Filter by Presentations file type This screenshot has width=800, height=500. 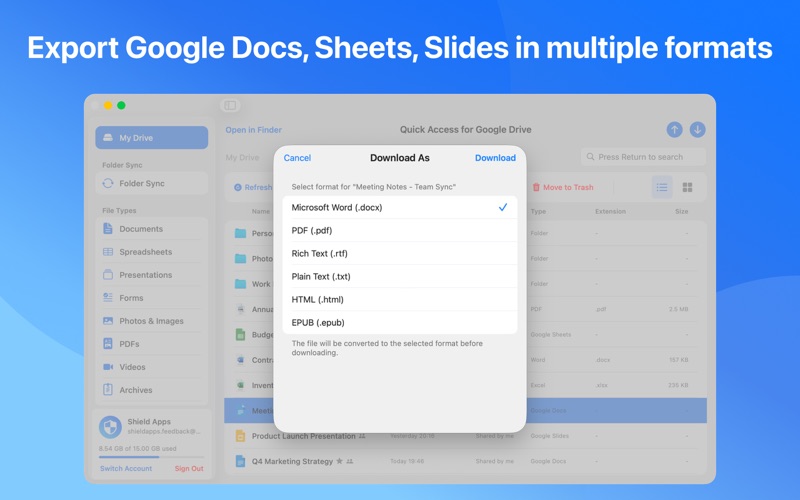pyautogui.click(x=152, y=274)
